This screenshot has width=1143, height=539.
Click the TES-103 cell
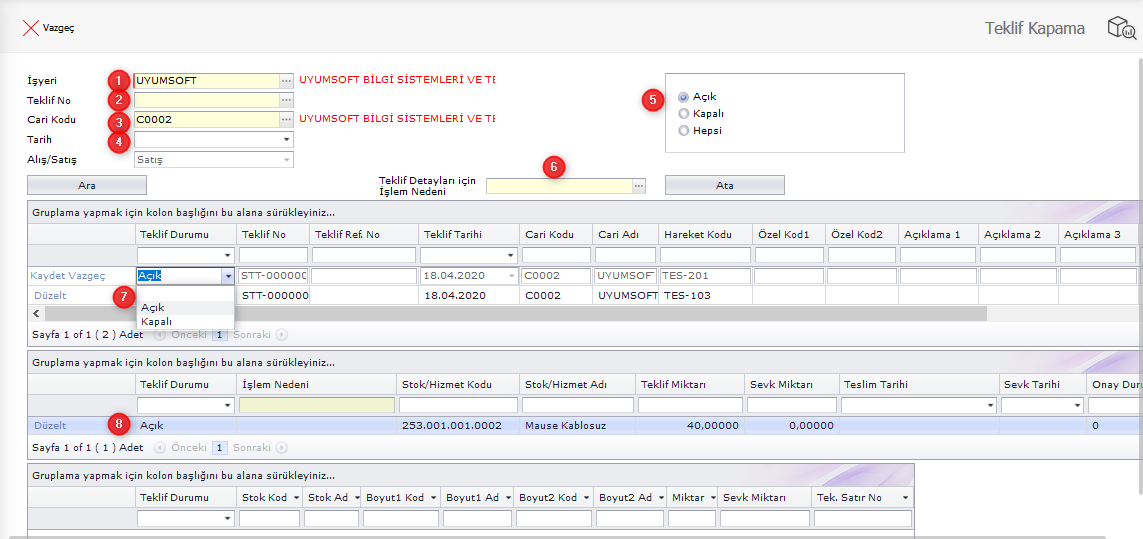[x=705, y=295]
